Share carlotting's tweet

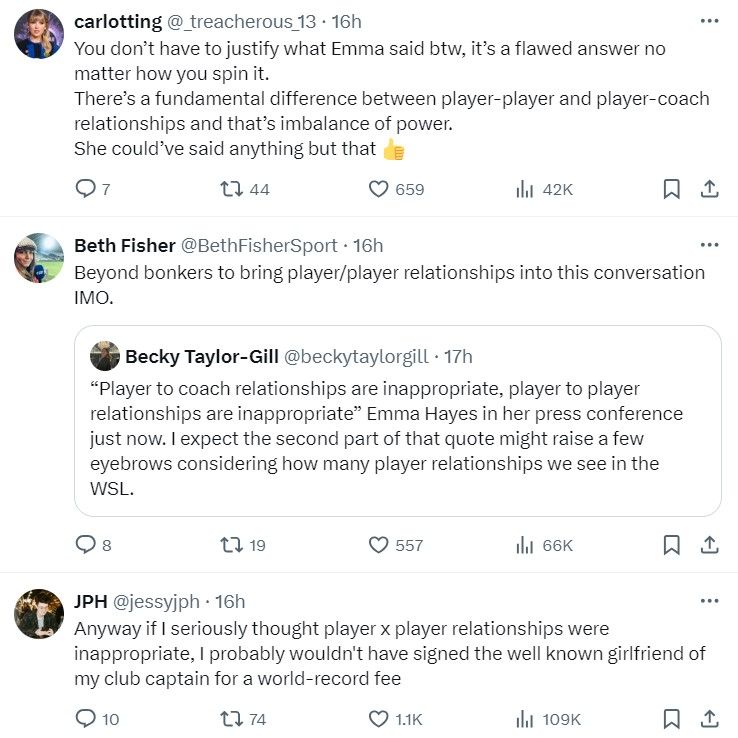point(709,189)
